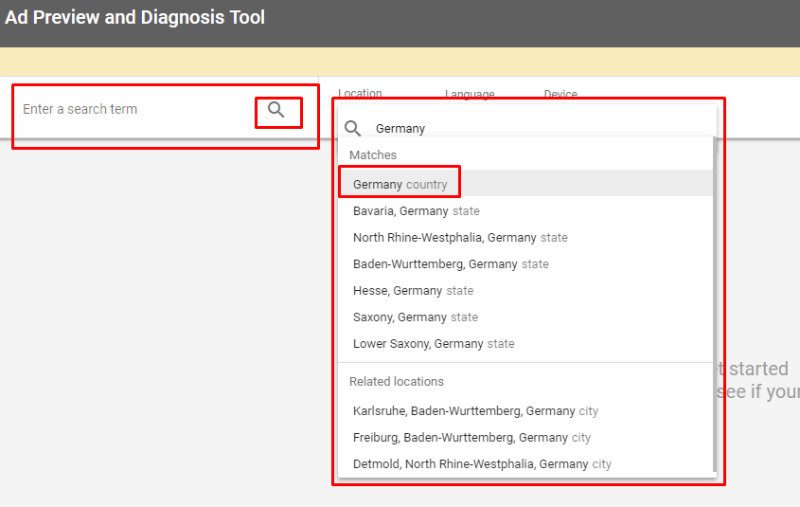The height and width of the screenshot is (507, 800).
Task: Choose Freiburg, Baden-Wurttemberg city
Action: click(x=526, y=437)
